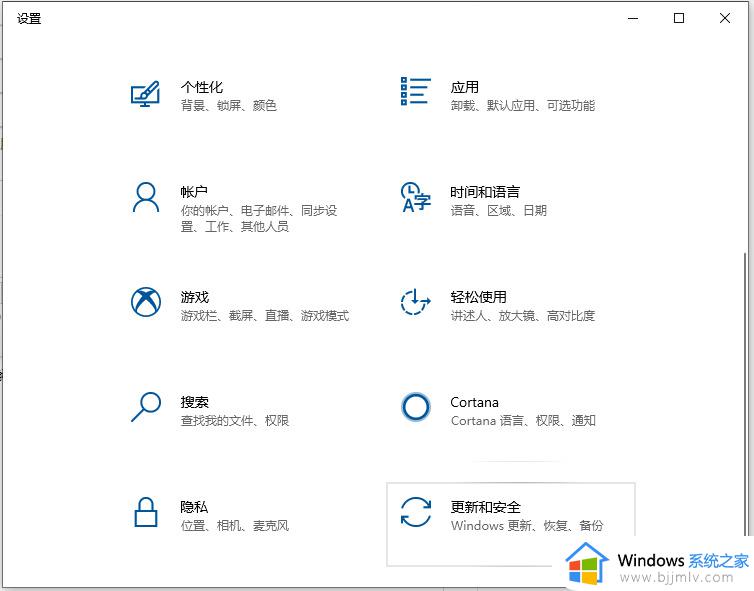Click the 游戏 Xbox icon

[146, 302]
